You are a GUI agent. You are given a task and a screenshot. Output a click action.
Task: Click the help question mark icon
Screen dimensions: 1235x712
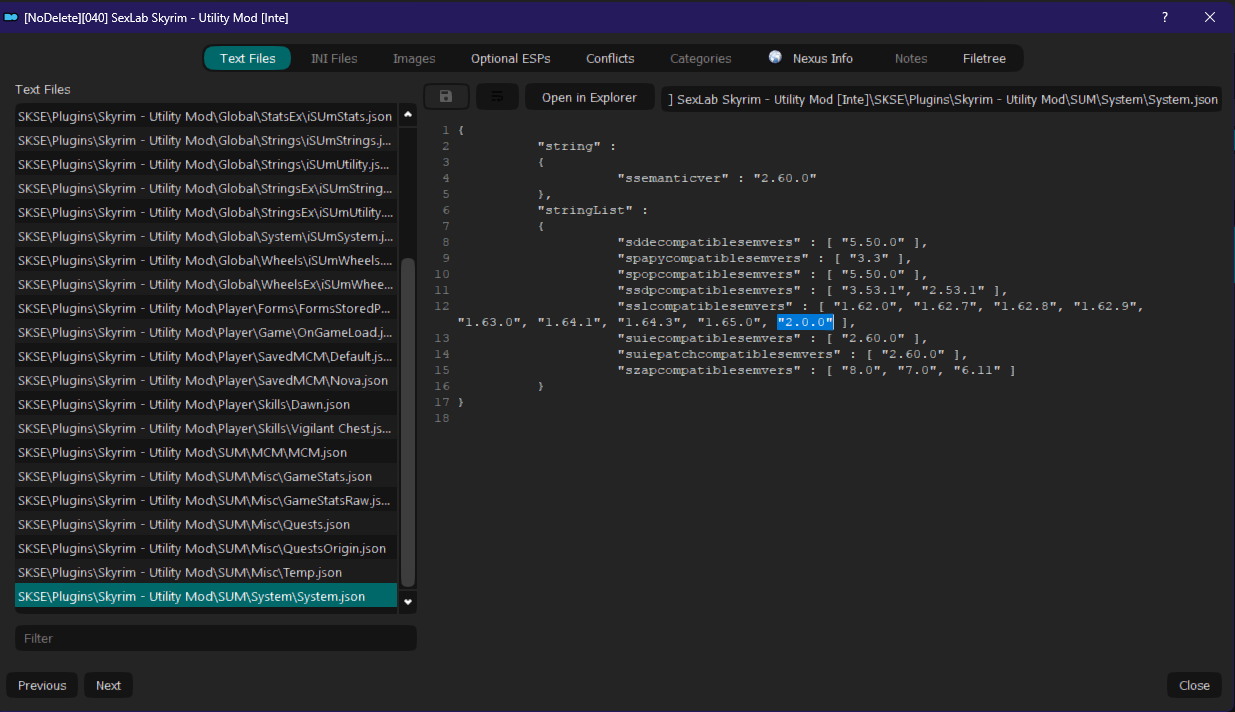click(x=1164, y=17)
